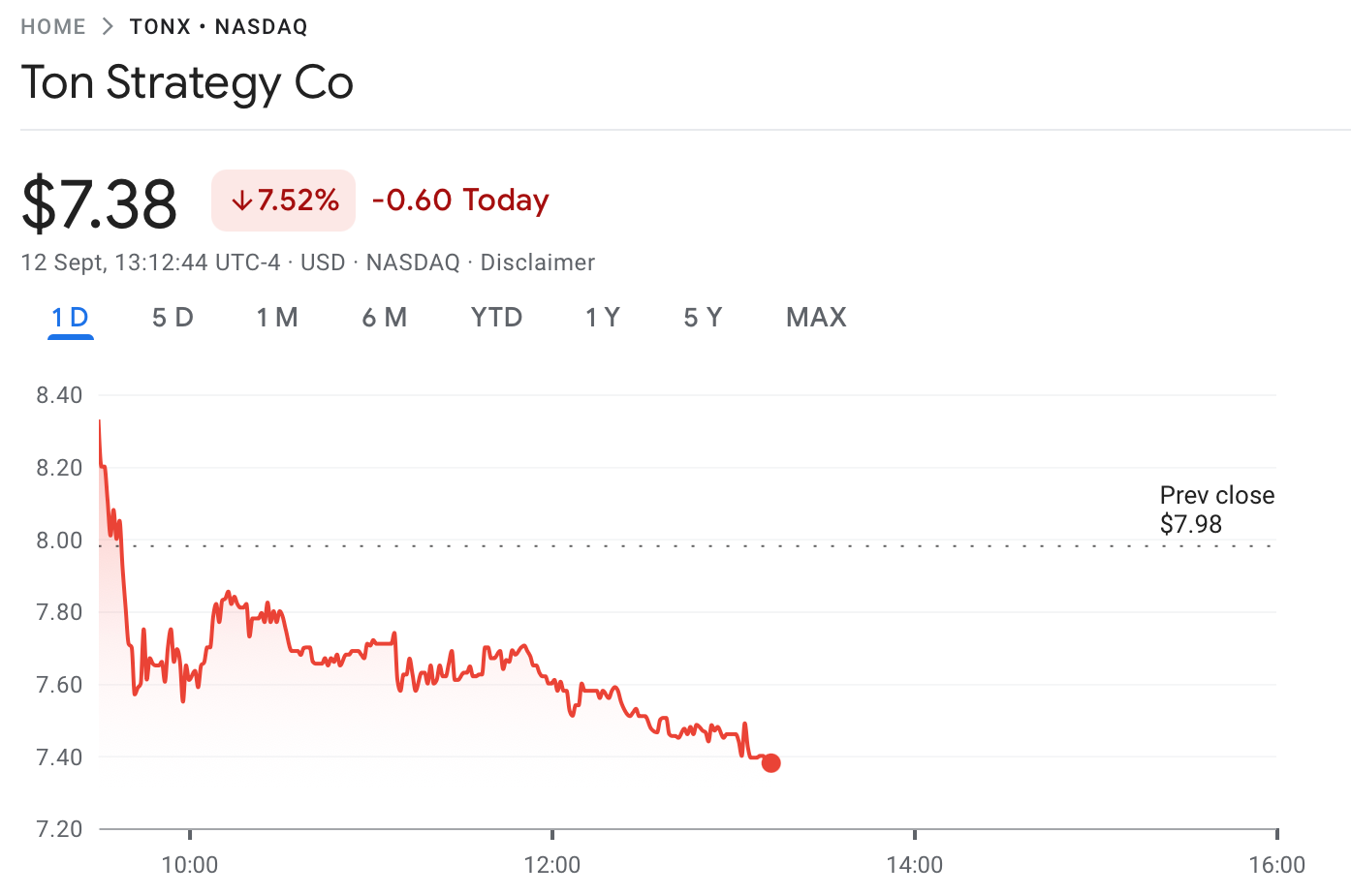Click the red current-price dot on the chart

(x=770, y=763)
